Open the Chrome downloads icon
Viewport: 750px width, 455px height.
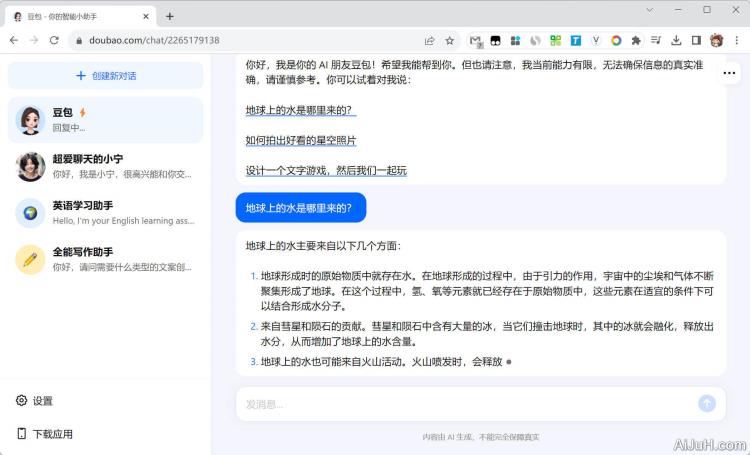tap(676, 40)
